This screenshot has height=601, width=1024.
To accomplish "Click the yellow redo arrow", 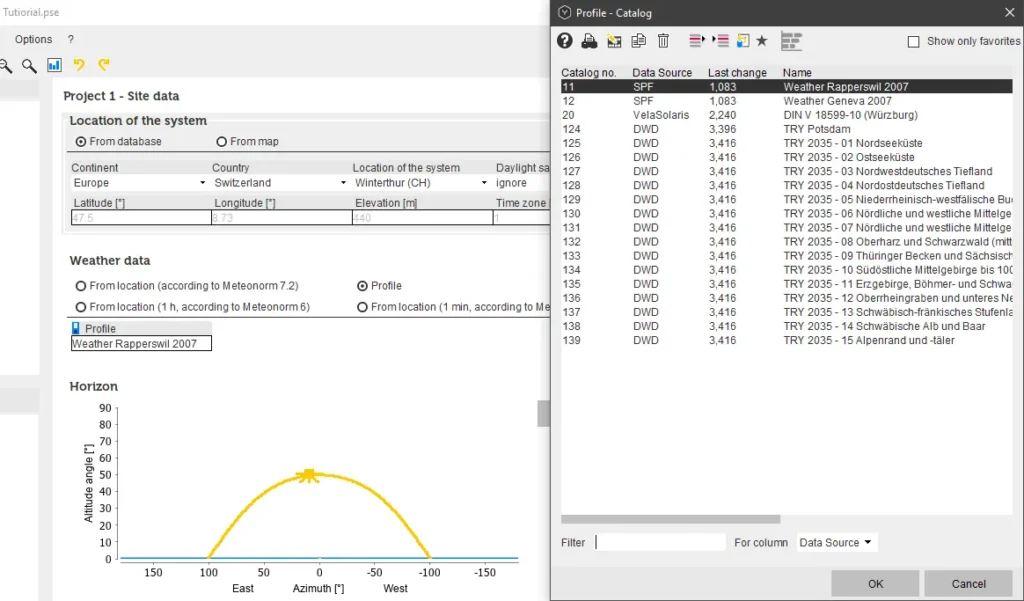I will (104, 66).
